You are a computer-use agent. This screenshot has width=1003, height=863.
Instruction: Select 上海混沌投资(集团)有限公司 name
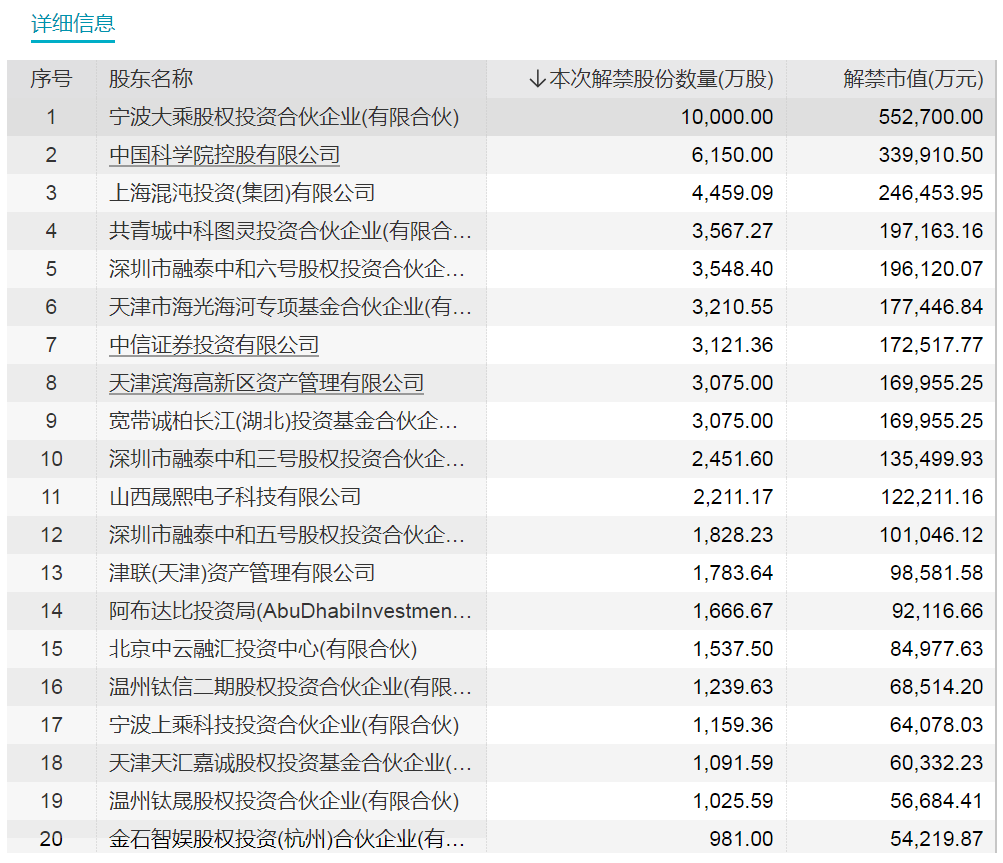pyautogui.click(x=242, y=193)
